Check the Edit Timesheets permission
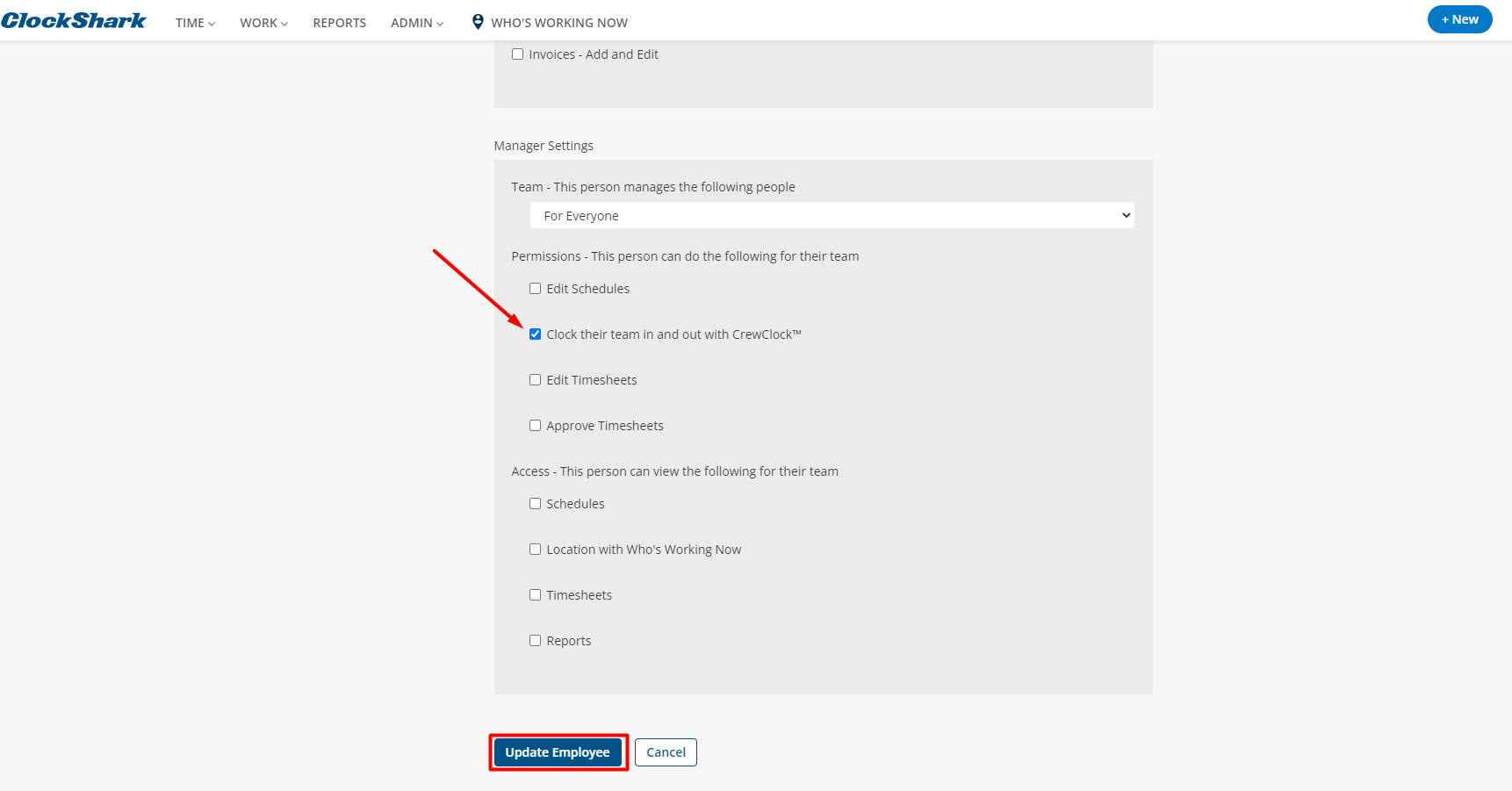1512x791 pixels. (535, 380)
